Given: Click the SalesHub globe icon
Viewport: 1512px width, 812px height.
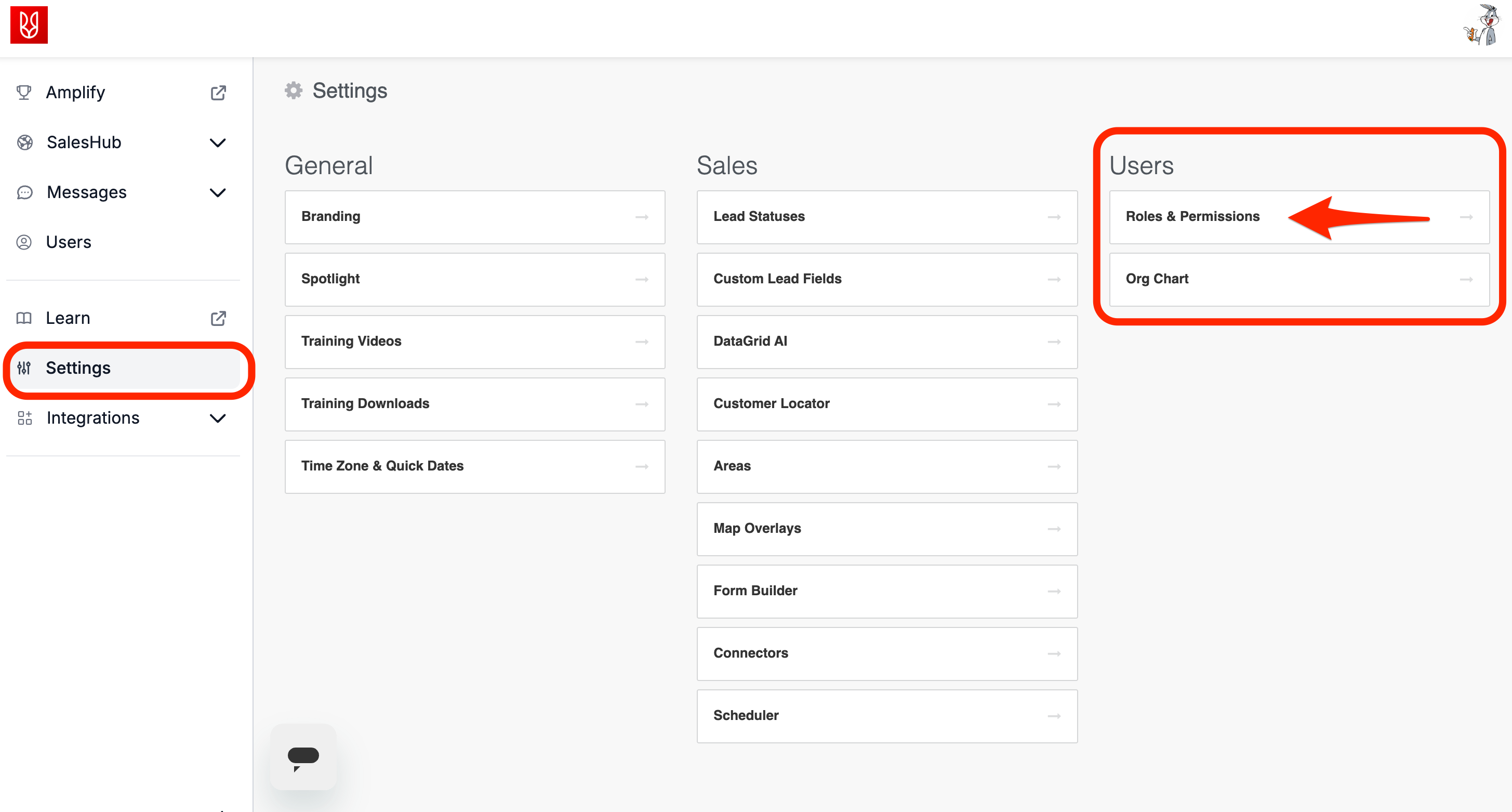Looking at the screenshot, I should tap(24, 142).
